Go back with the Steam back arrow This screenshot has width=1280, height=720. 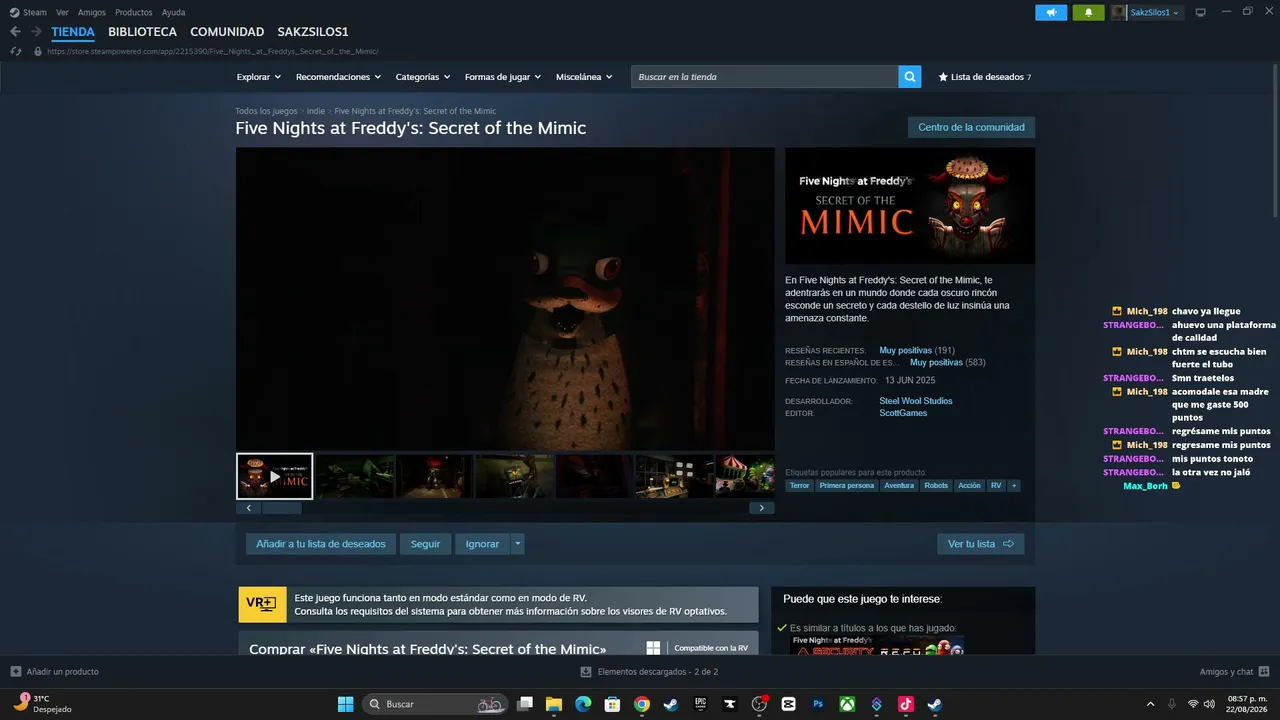point(15,32)
